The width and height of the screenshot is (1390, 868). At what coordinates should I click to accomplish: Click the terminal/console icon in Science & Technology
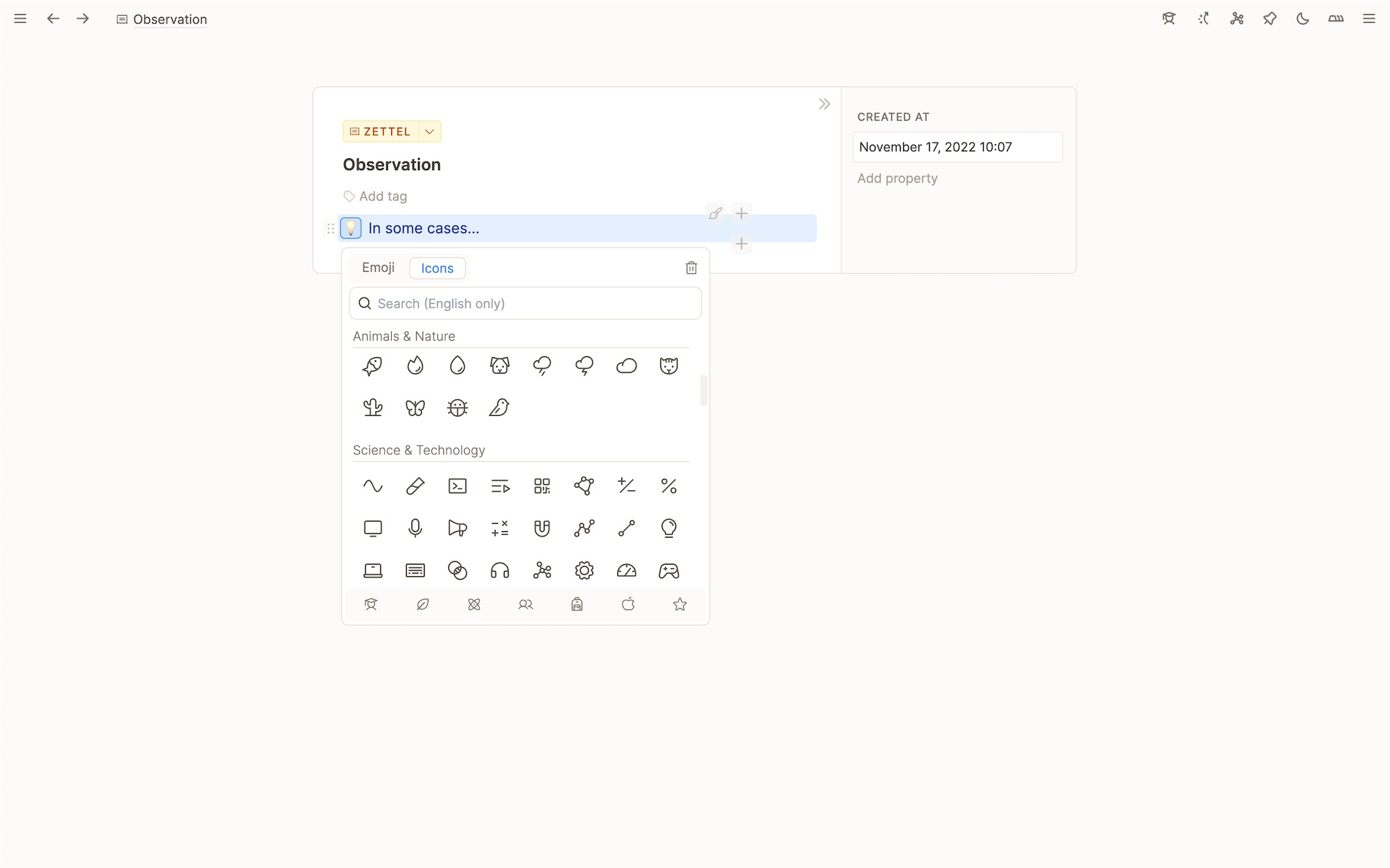pos(458,485)
